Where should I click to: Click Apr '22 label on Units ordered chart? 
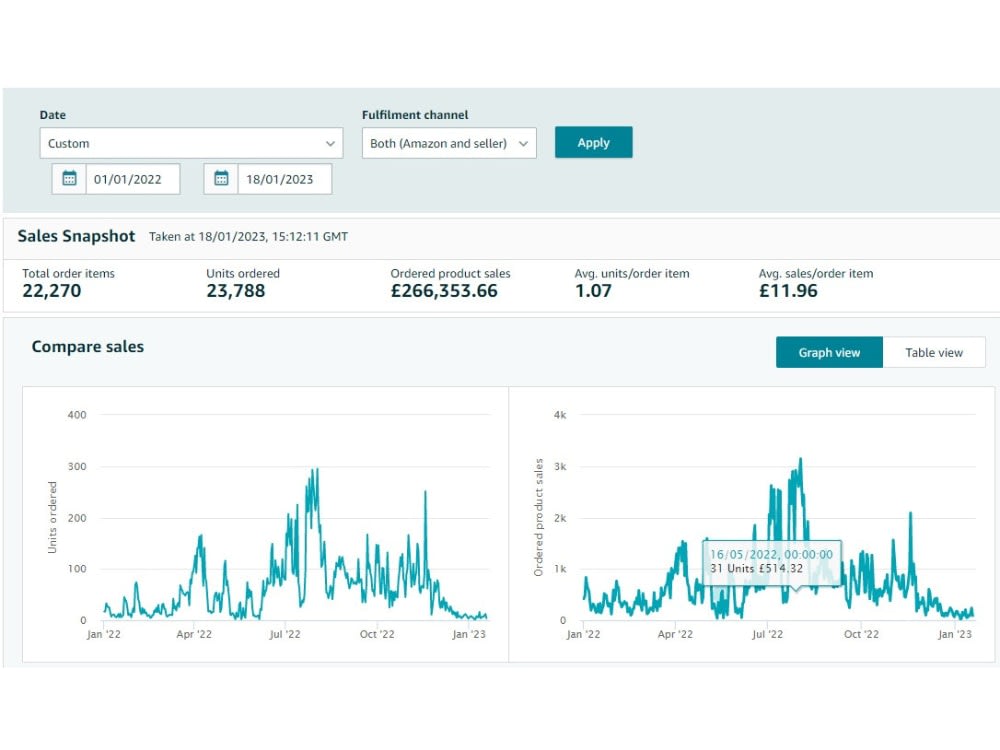(194, 635)
